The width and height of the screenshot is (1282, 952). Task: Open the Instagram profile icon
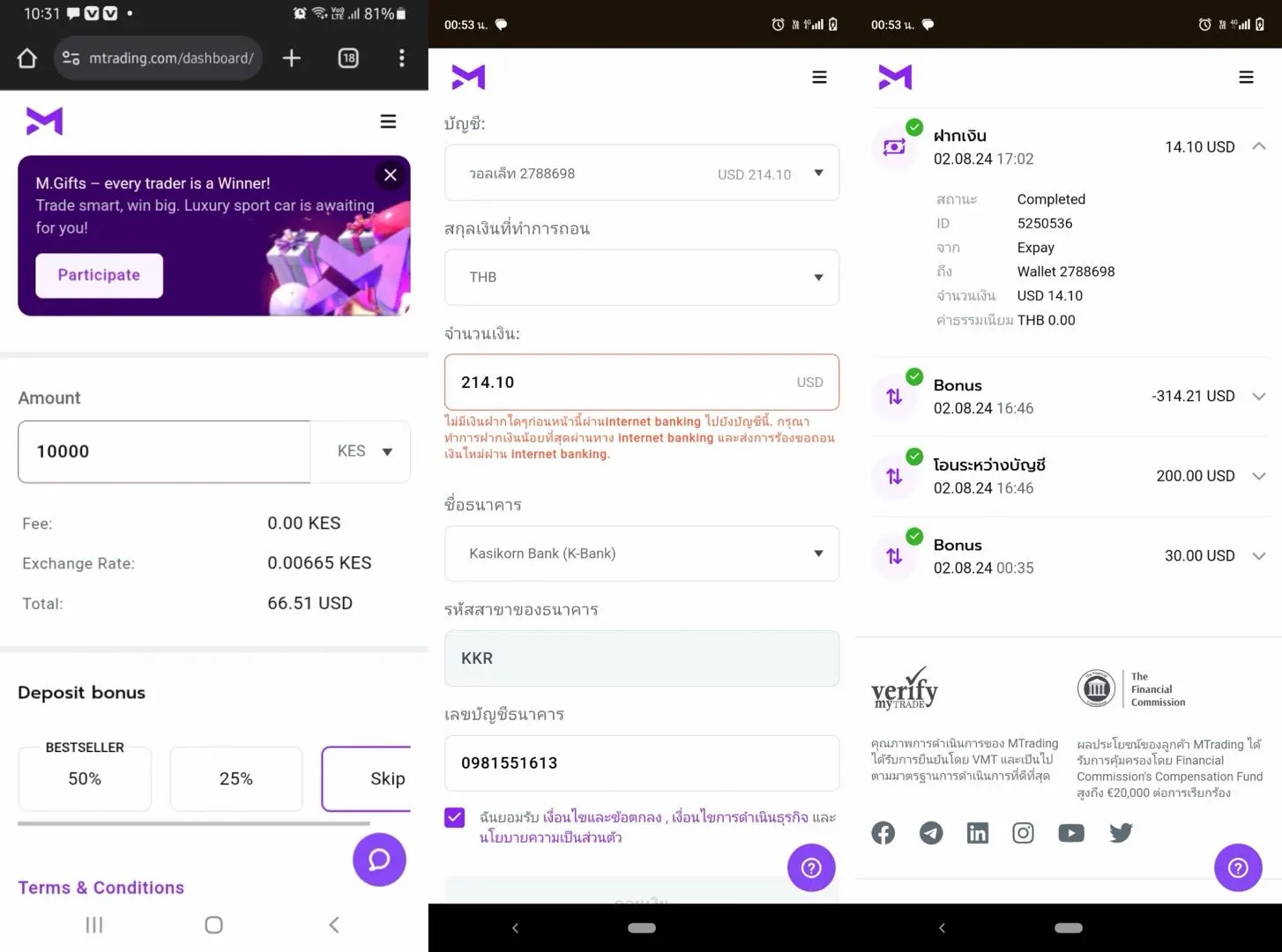click(1023, 833)
